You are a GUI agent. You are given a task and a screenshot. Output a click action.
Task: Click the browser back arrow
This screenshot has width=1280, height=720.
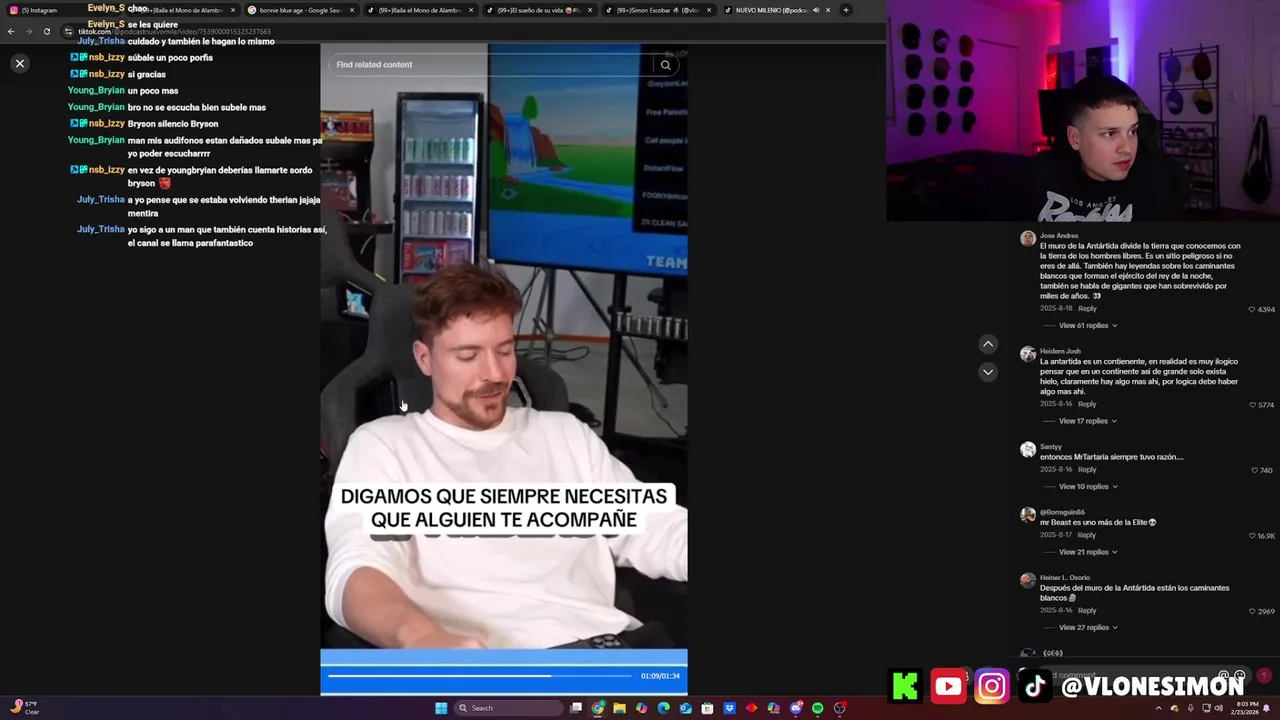point(11,31)
